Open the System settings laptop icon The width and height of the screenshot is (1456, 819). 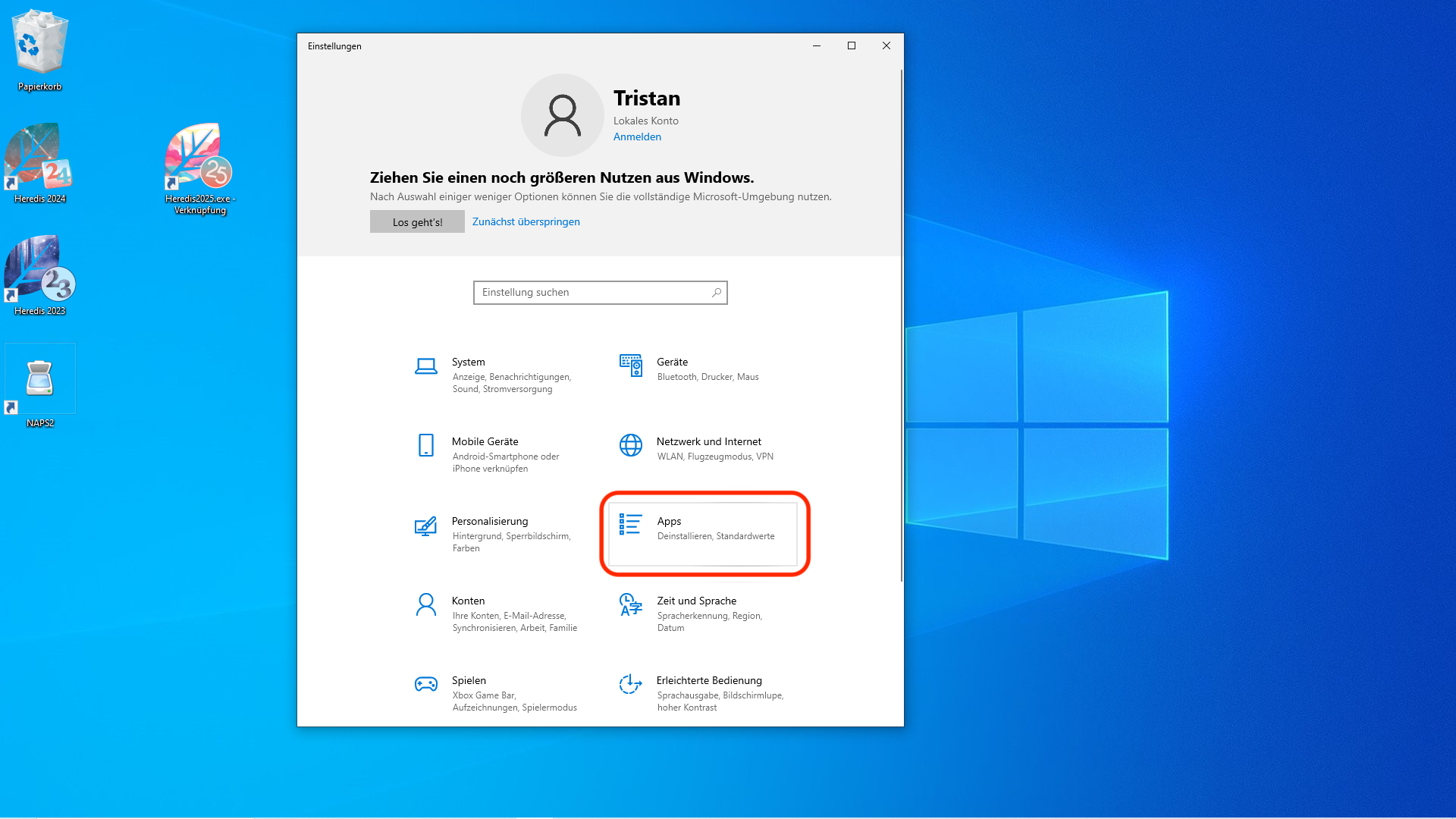(426, 366)
